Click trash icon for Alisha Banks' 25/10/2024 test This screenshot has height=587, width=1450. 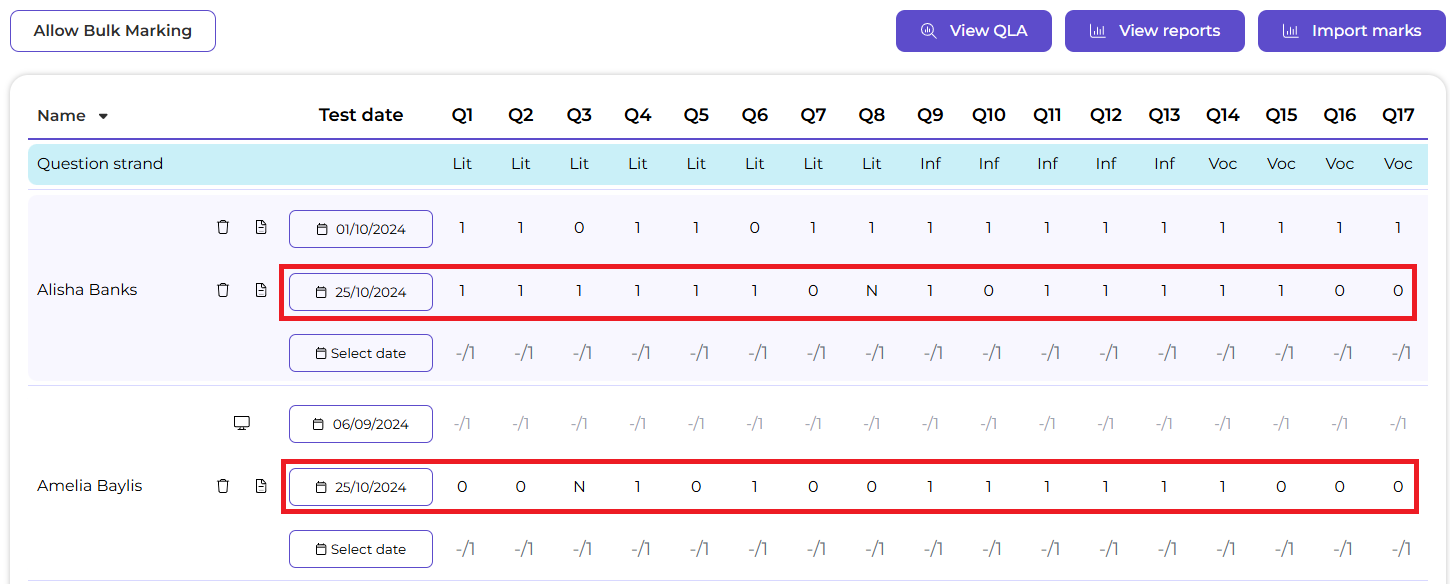(x=223, y=291)
